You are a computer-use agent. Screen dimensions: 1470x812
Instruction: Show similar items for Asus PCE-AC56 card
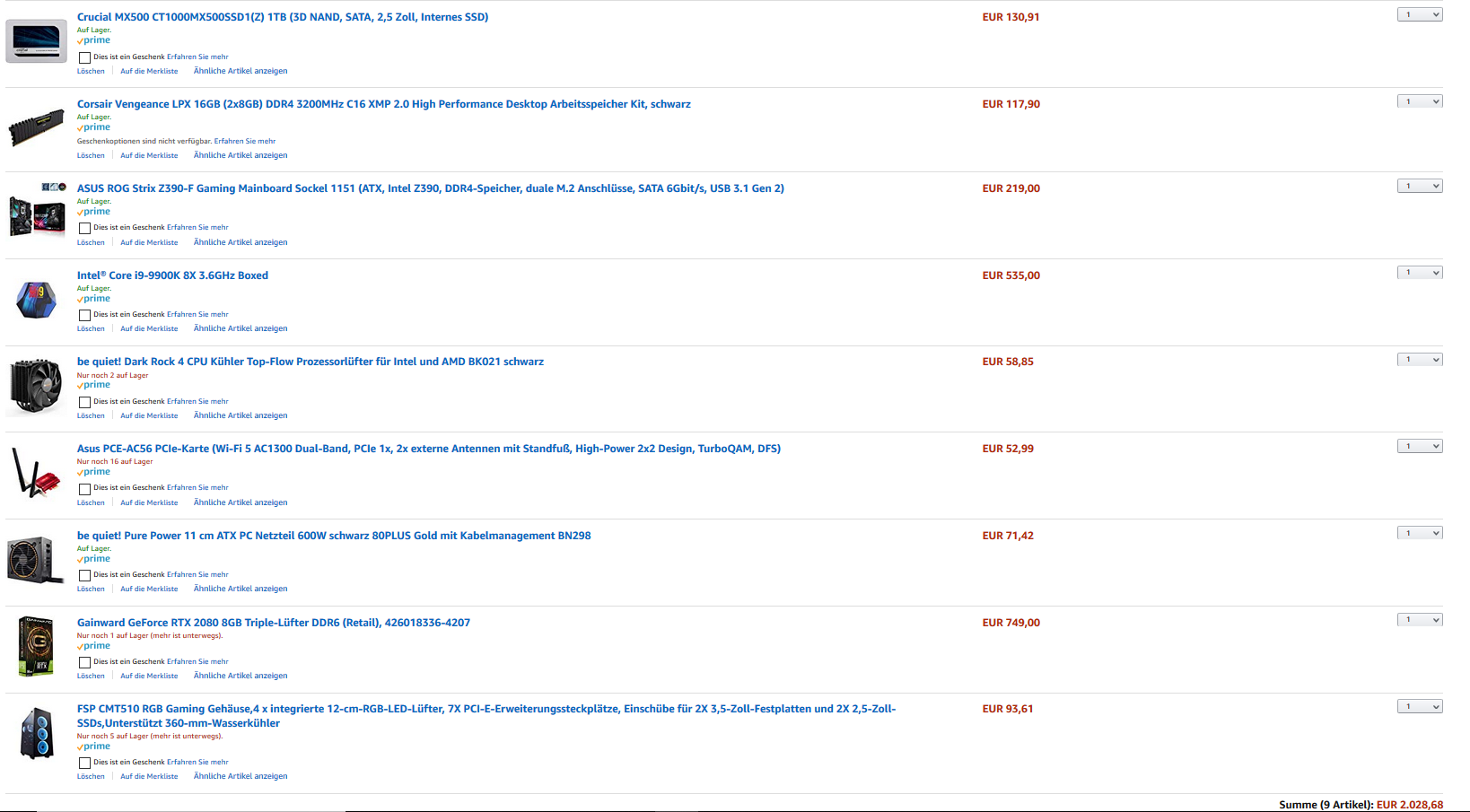click(x=241, y=502)
